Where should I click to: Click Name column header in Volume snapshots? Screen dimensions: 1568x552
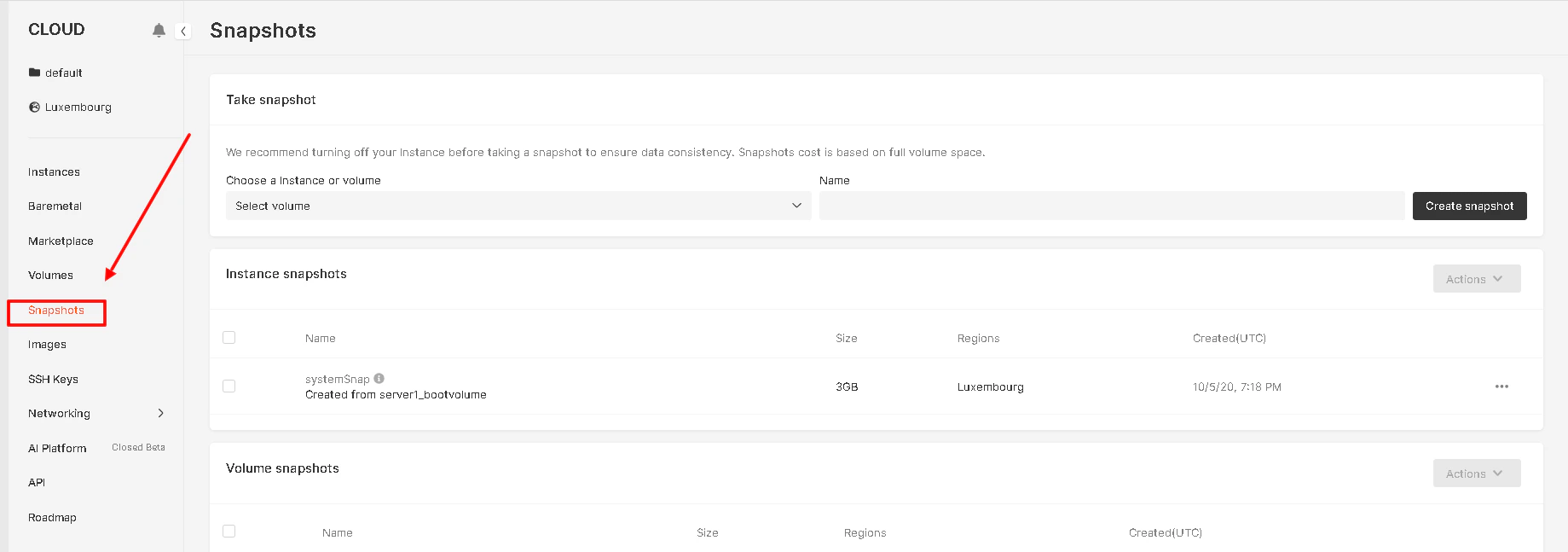(x=338, y=532)
